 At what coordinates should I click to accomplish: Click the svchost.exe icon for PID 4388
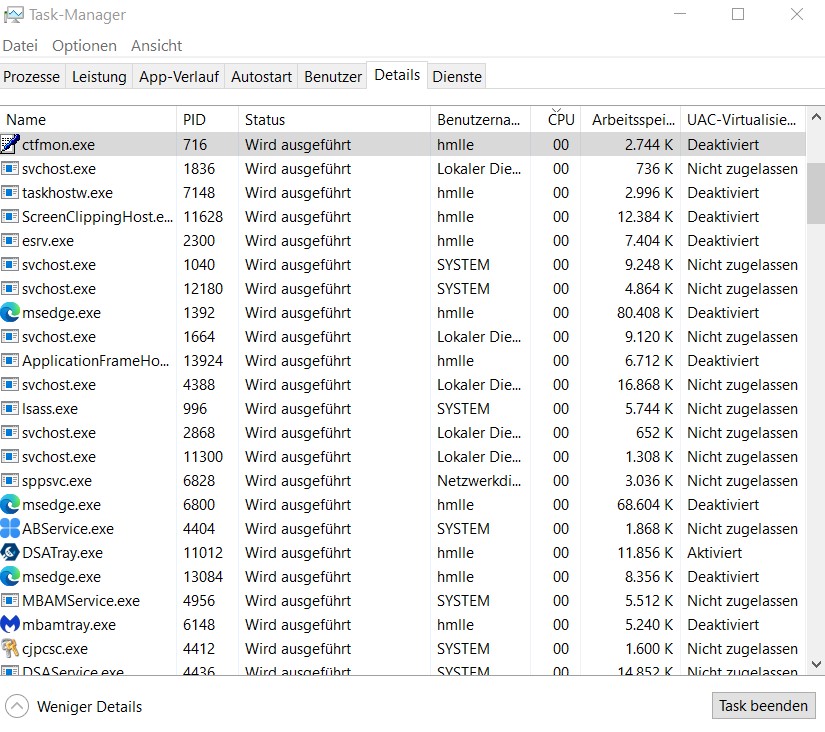[10, 385]
